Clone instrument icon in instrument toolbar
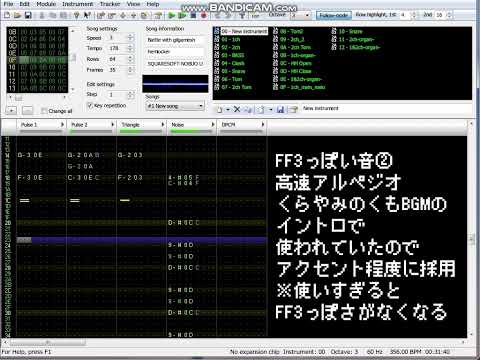The height and width of the screenshot is (360, 480). click(248, 109)
